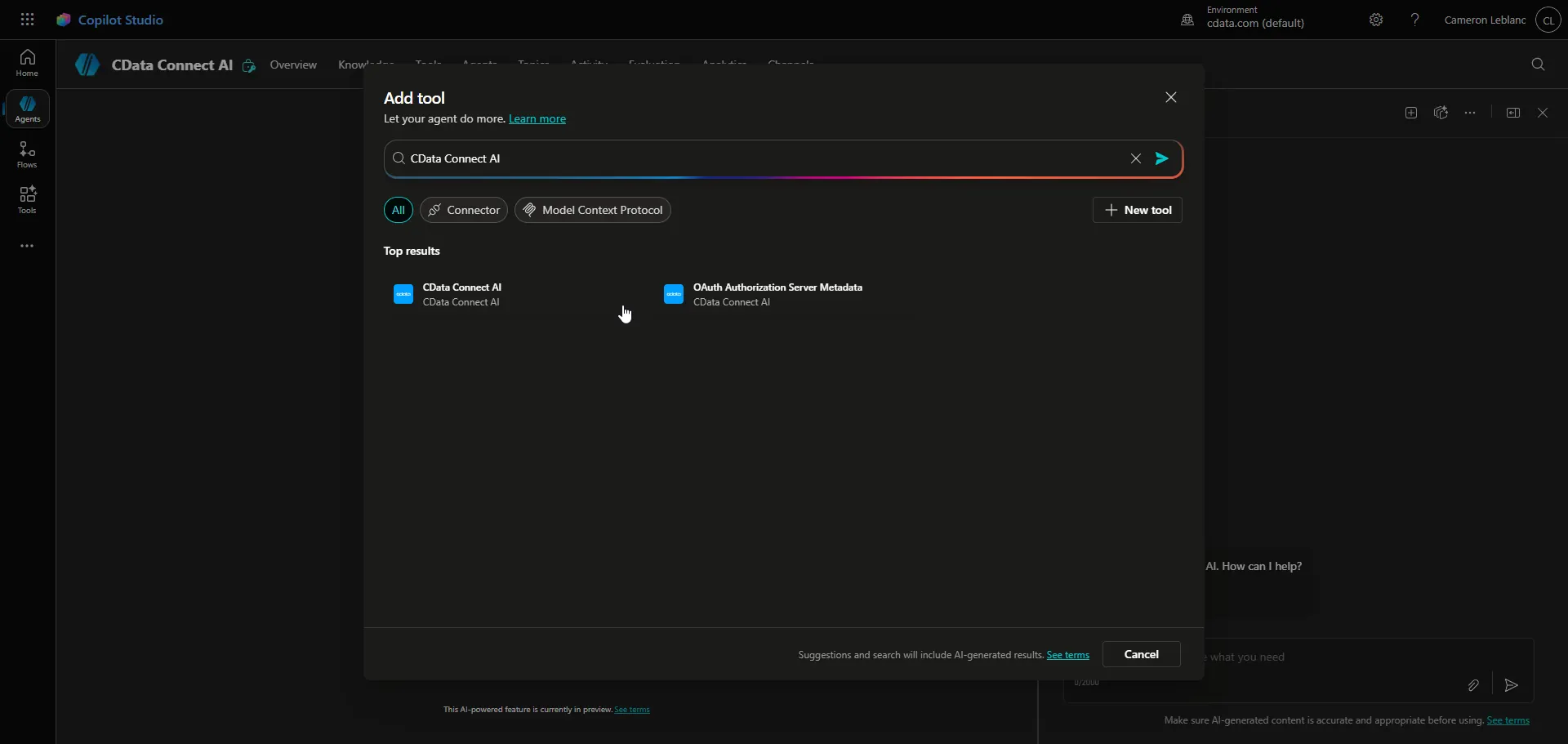Open the app launcher waffle icon
Image resolution: width=1568 pixels, height=744 pixels.
pos(27,20)
